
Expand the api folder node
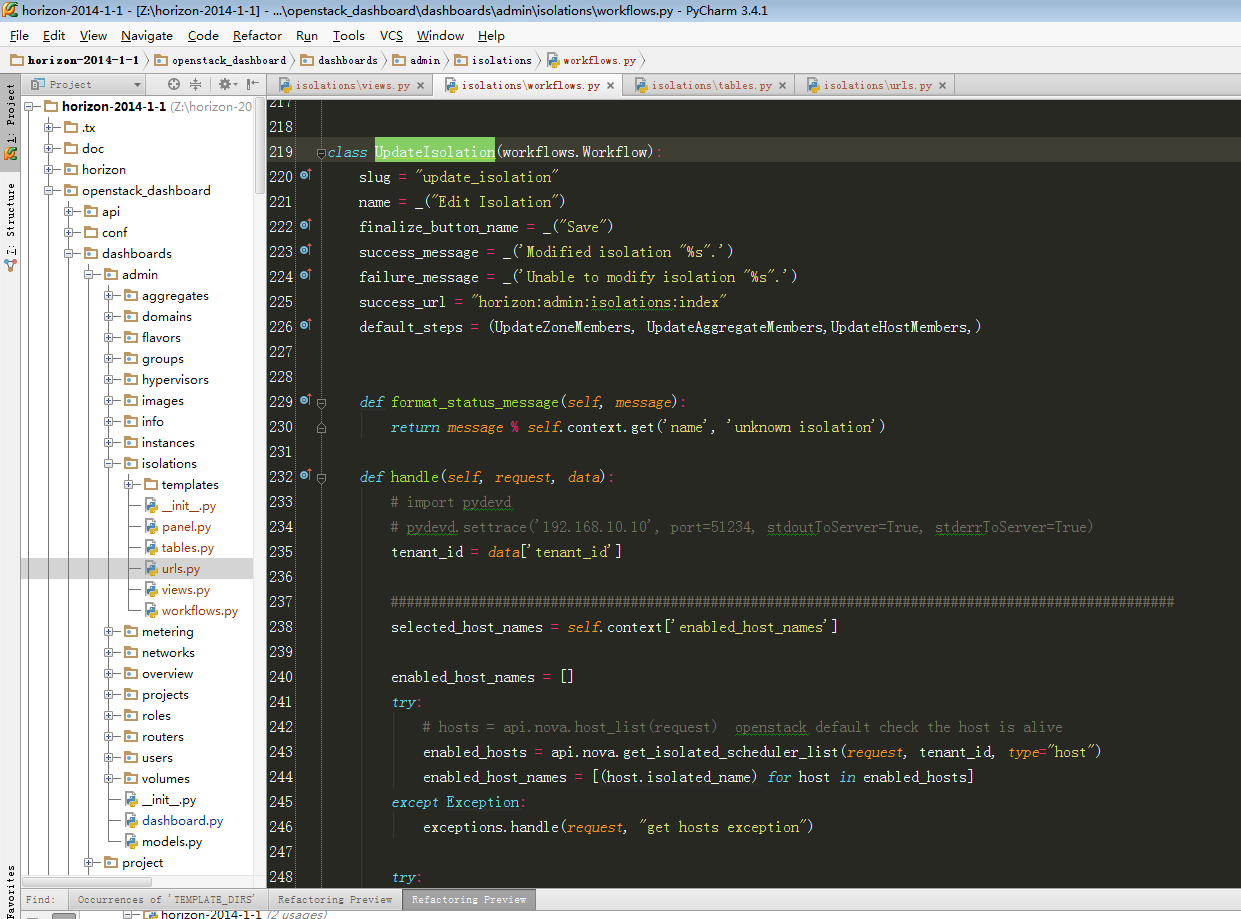point(69,212)
